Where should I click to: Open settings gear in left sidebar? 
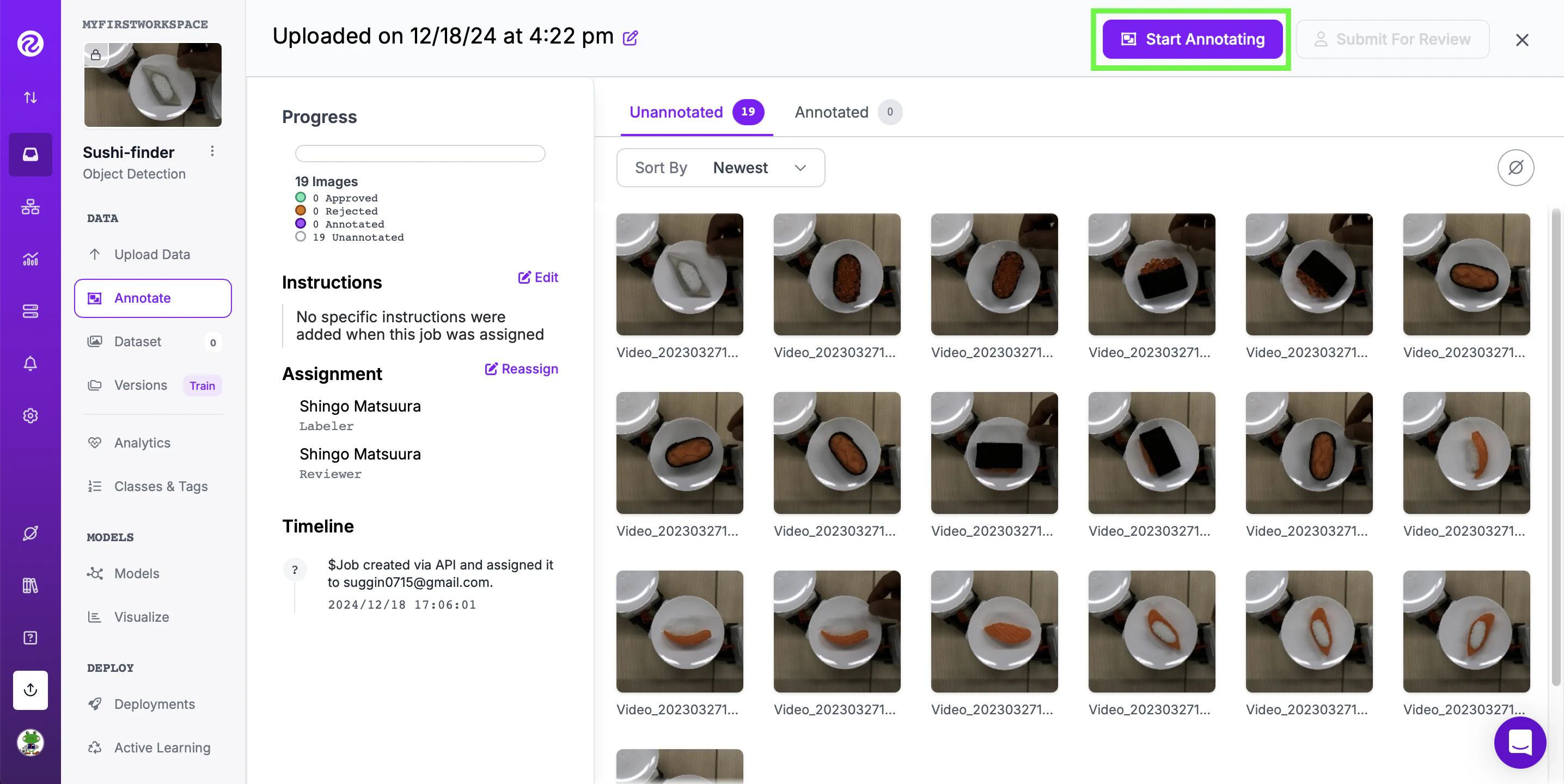coord(30,415)
